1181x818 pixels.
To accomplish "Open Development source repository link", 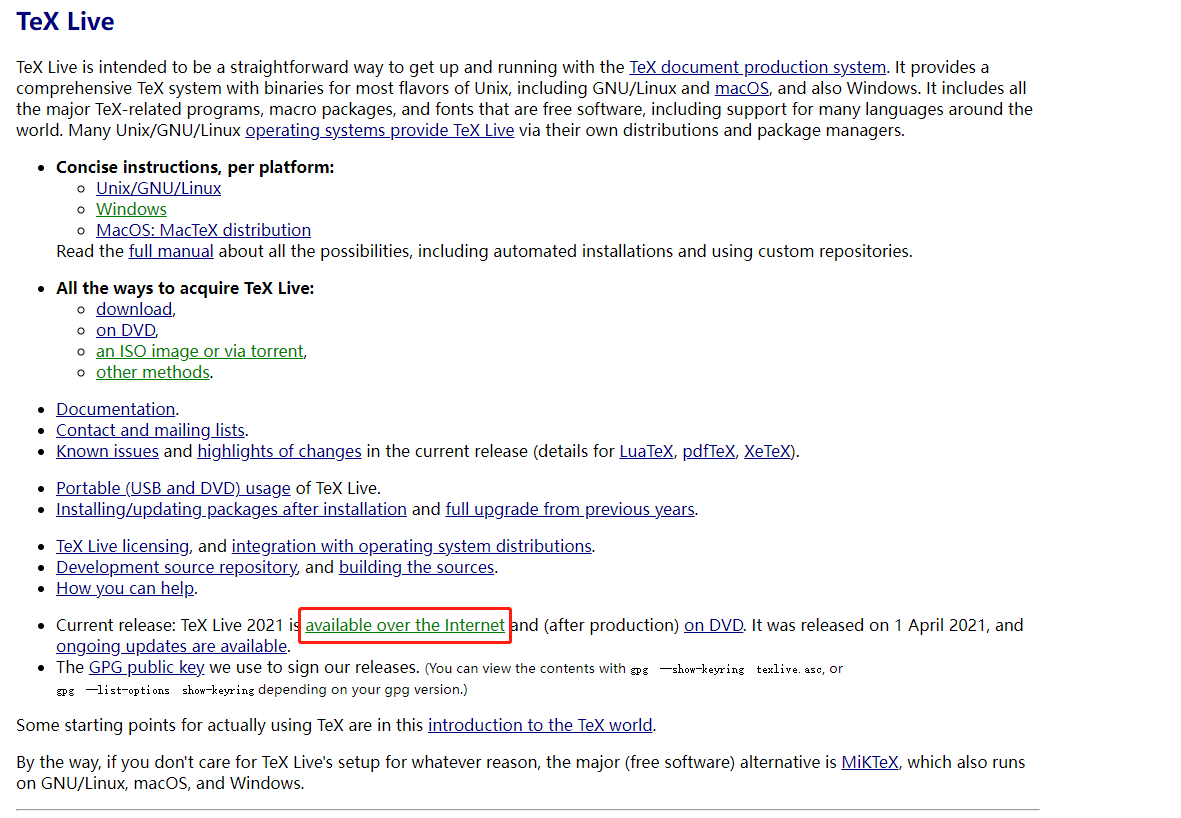I will click(x=177, y=568).
